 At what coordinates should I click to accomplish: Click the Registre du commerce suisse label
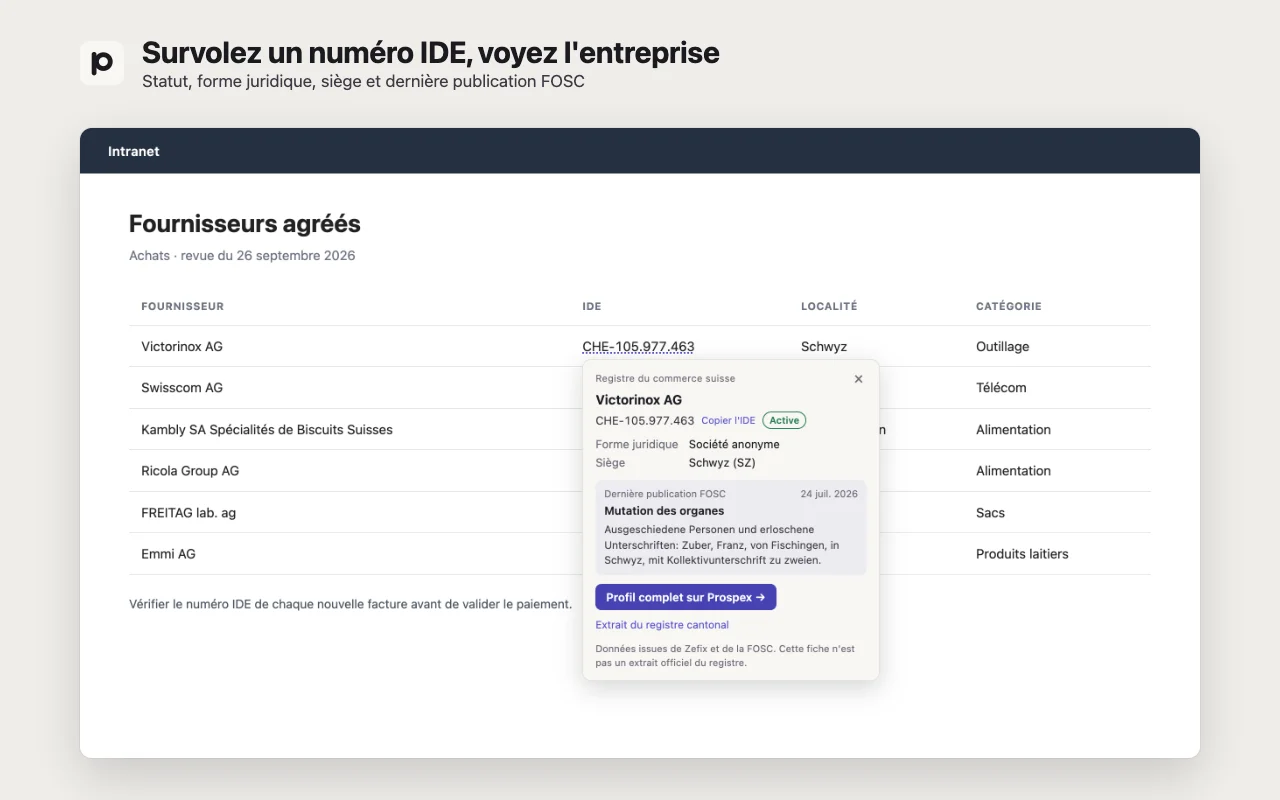[x=665, y=379]
